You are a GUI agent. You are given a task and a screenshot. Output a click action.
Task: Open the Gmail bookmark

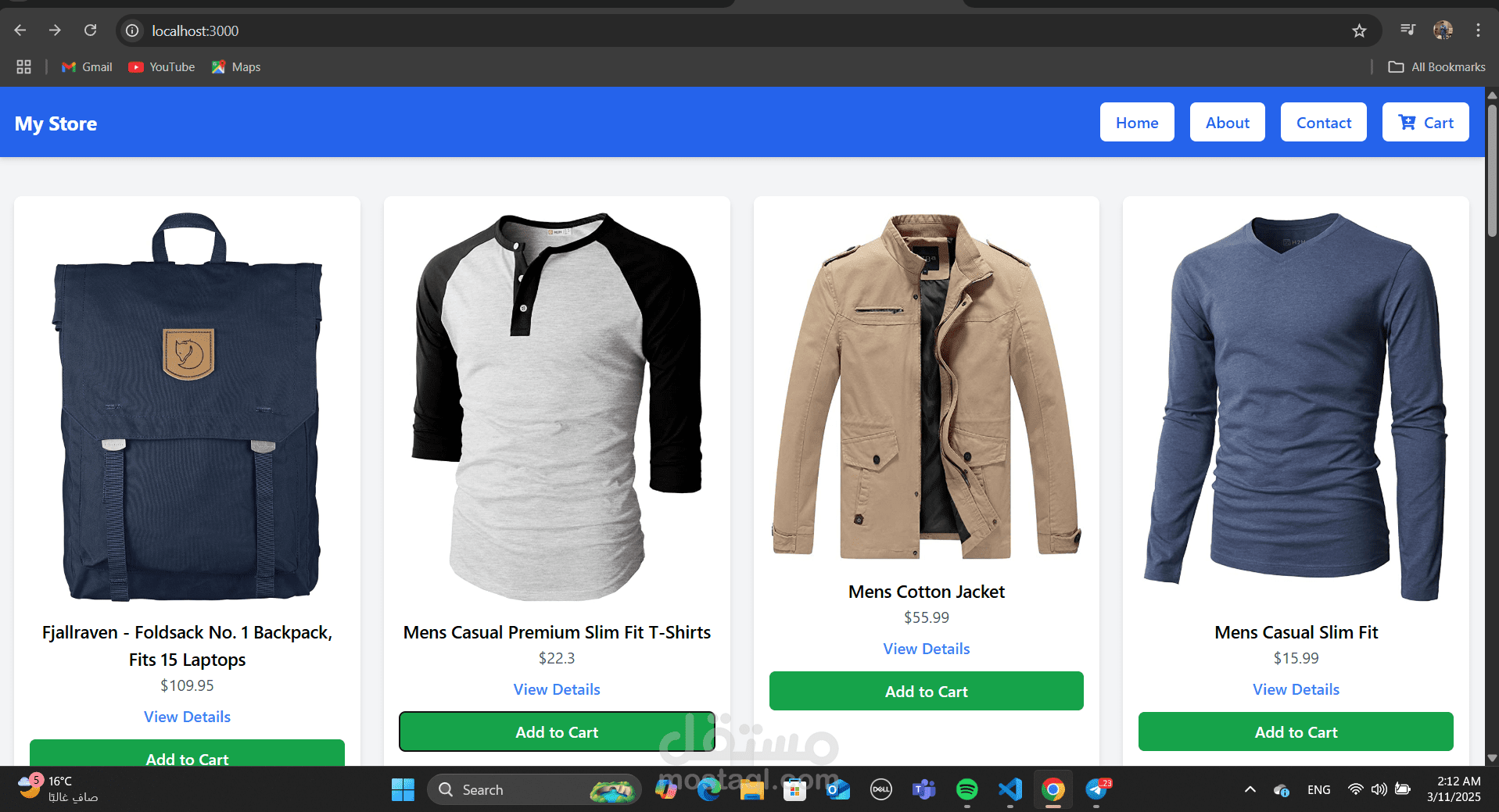coord(87,67)
